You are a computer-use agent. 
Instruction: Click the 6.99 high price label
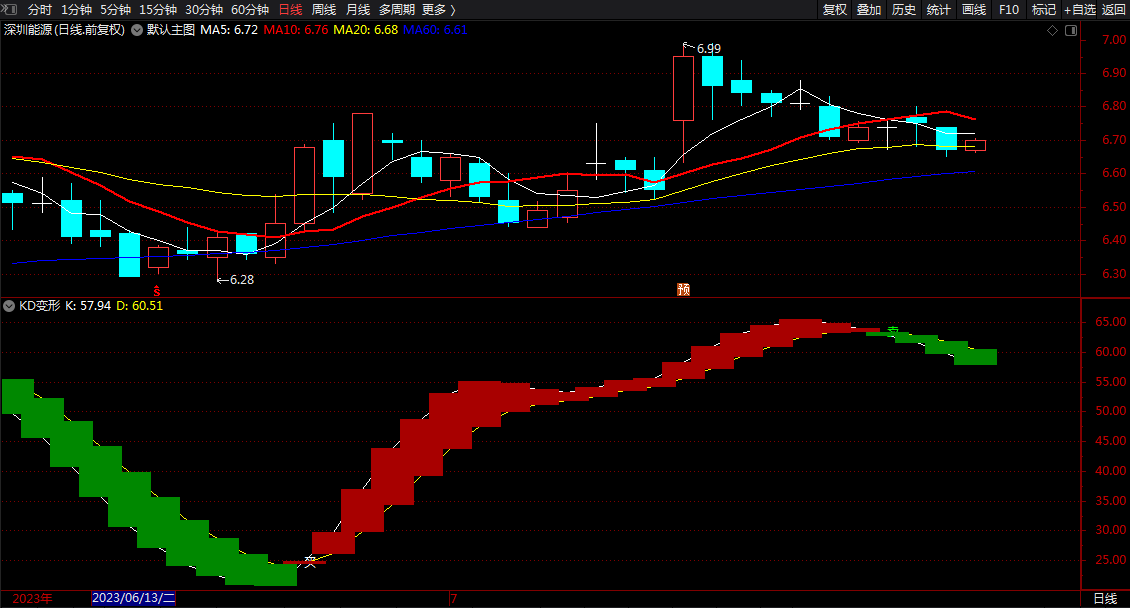708,49
